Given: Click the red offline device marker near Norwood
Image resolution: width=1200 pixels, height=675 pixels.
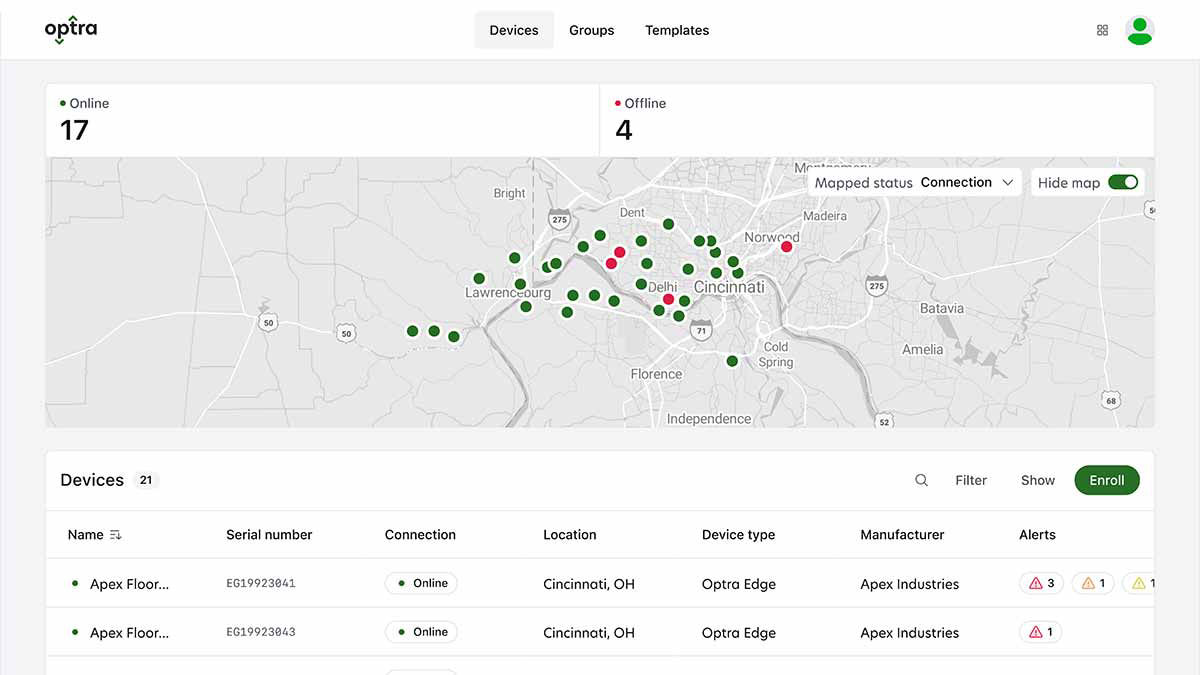Looking at the screenshot, I should pos(787,246).
